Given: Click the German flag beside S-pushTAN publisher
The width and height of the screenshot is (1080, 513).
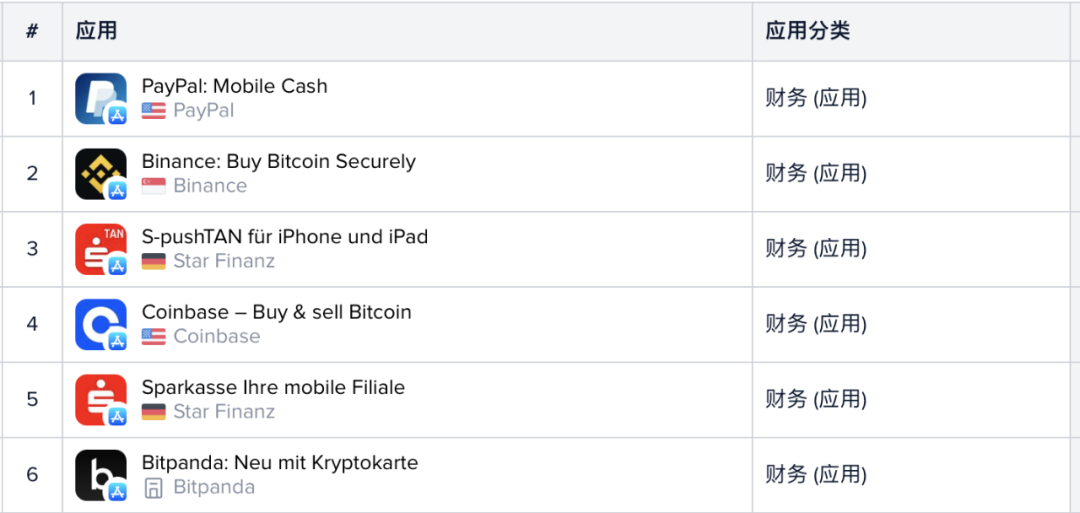Looking at the screenshot, I should click(154, 262).
